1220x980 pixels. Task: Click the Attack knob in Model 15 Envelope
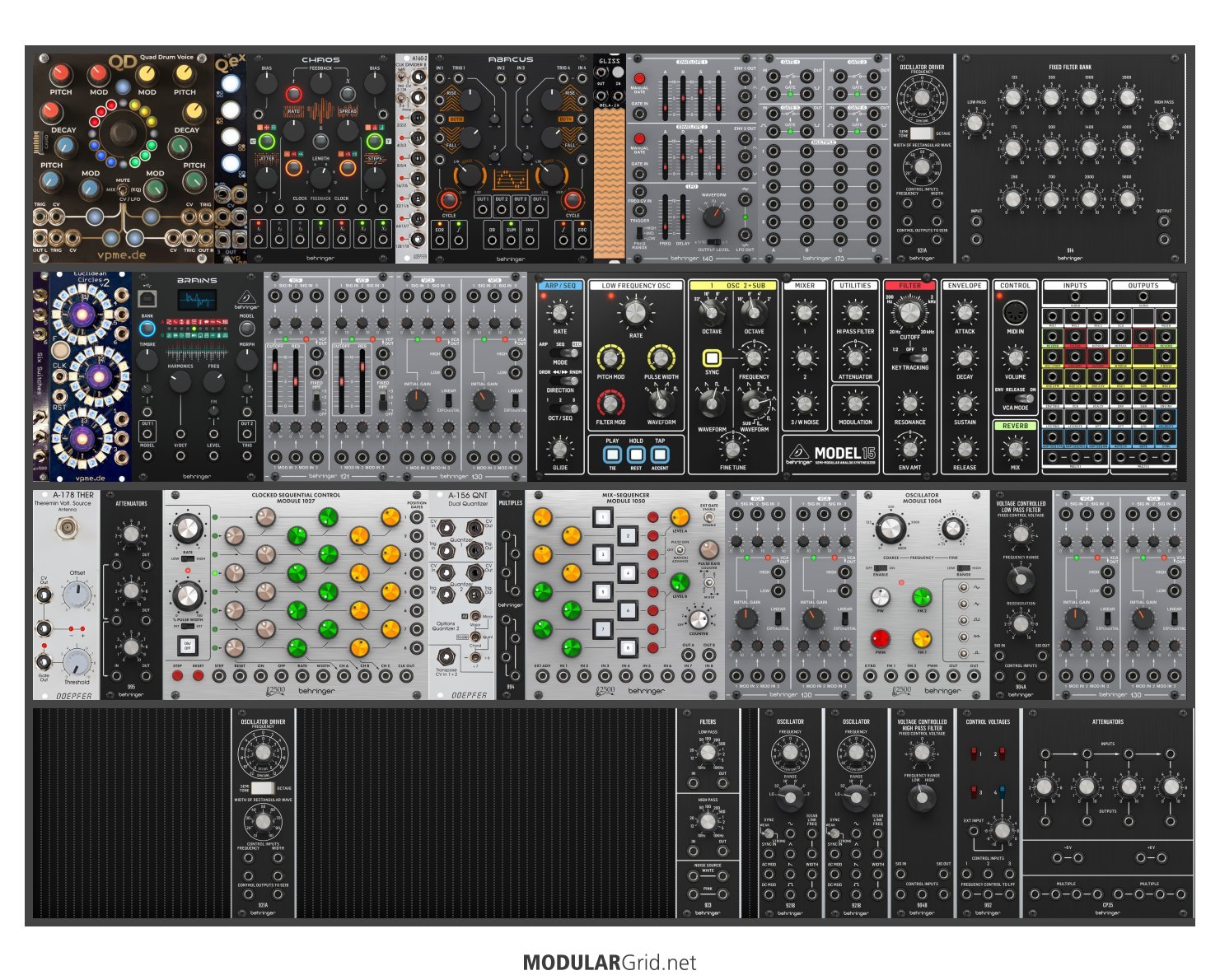965,313
